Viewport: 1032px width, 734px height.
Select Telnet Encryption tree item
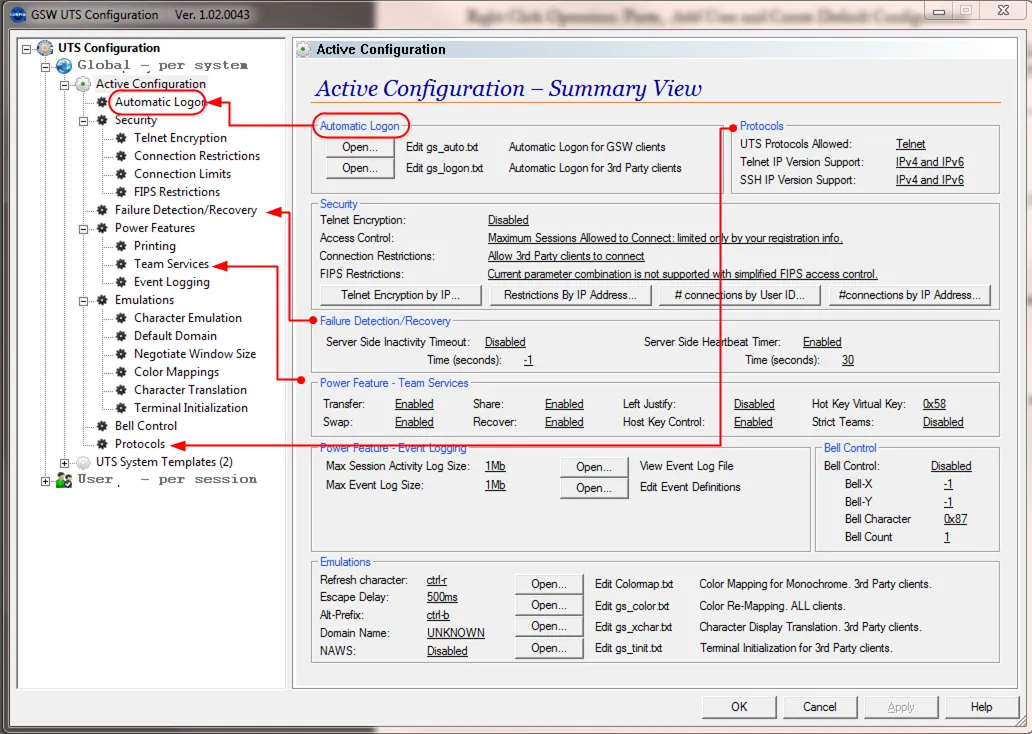[180, 138]
